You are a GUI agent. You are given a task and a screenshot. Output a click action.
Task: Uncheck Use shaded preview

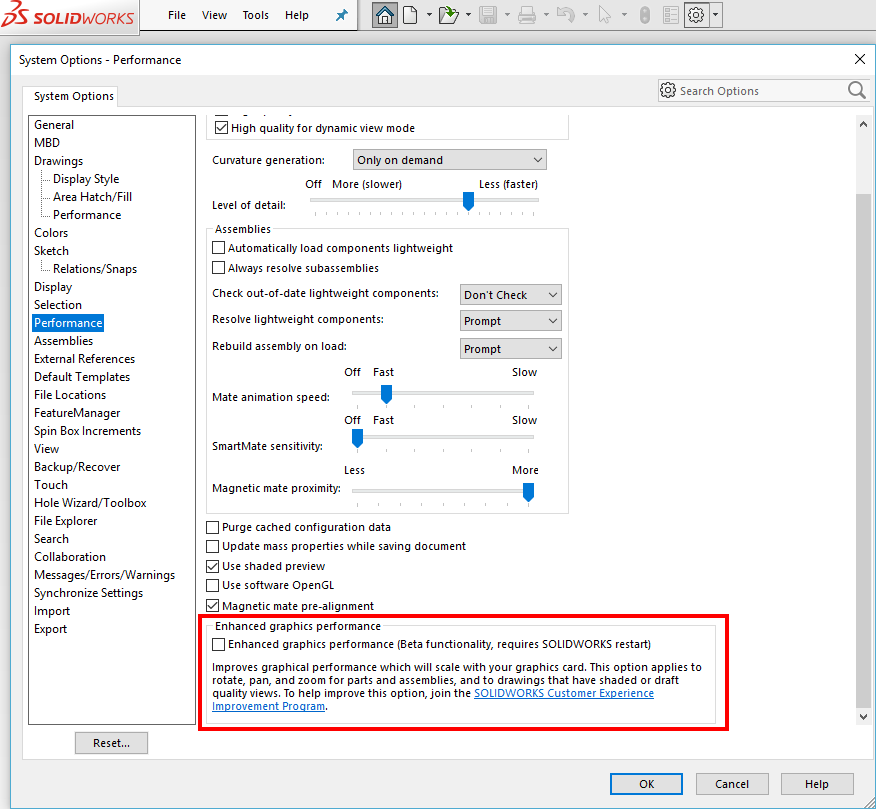pos(212,566)
